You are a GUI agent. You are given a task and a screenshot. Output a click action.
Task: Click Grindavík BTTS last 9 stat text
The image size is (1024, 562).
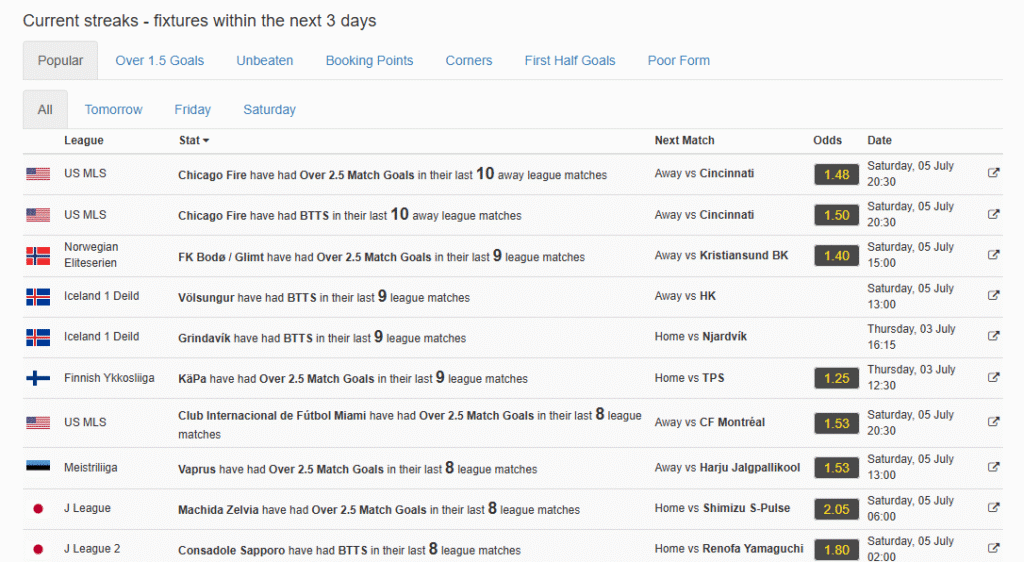(x=322, y=337)
